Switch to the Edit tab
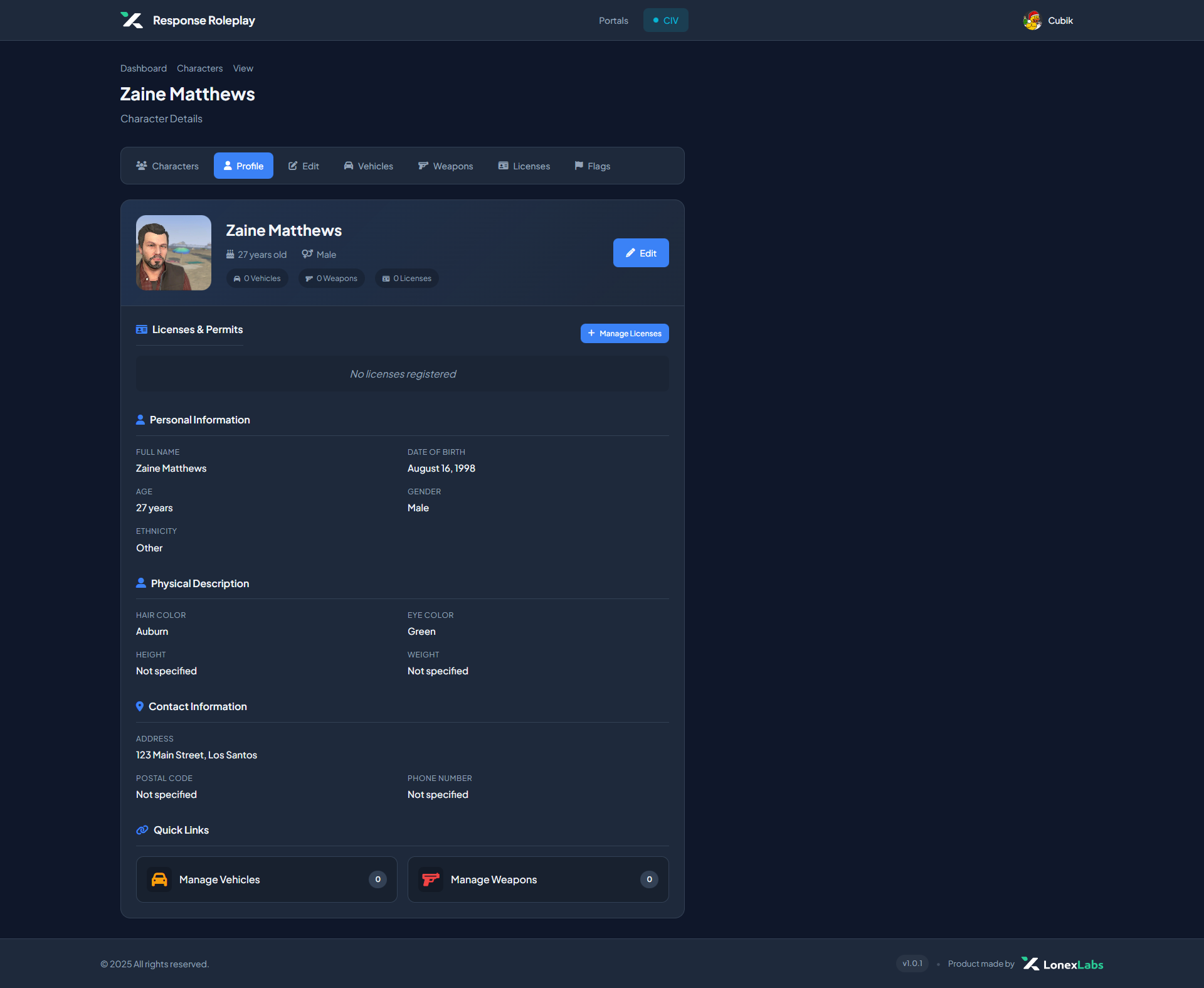The height and width of the screenshot is (988, 1204). (304, 166)
